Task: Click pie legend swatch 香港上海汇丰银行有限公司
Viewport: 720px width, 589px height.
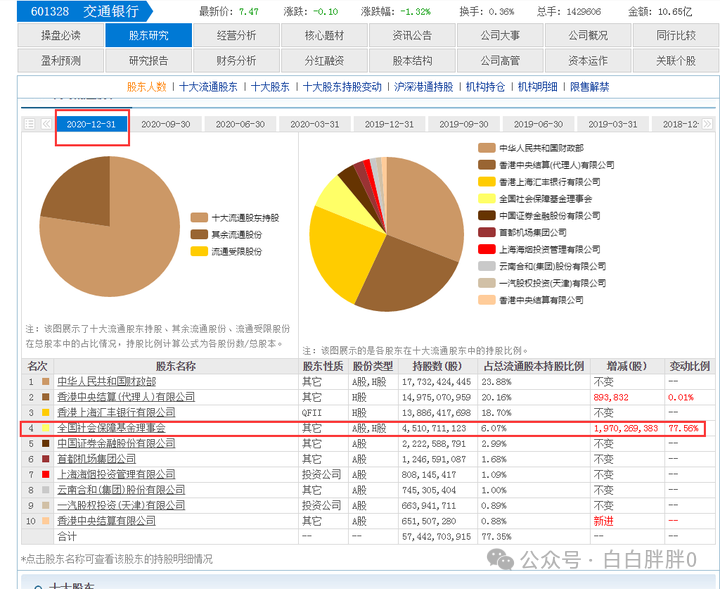Action: coord(487,182)
